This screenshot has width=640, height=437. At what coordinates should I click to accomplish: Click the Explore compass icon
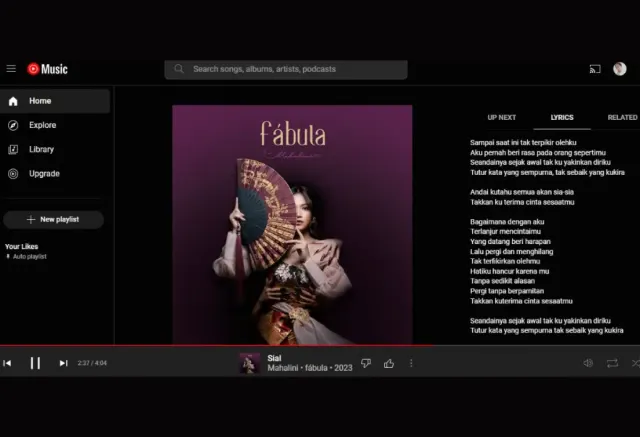(13, 125)
